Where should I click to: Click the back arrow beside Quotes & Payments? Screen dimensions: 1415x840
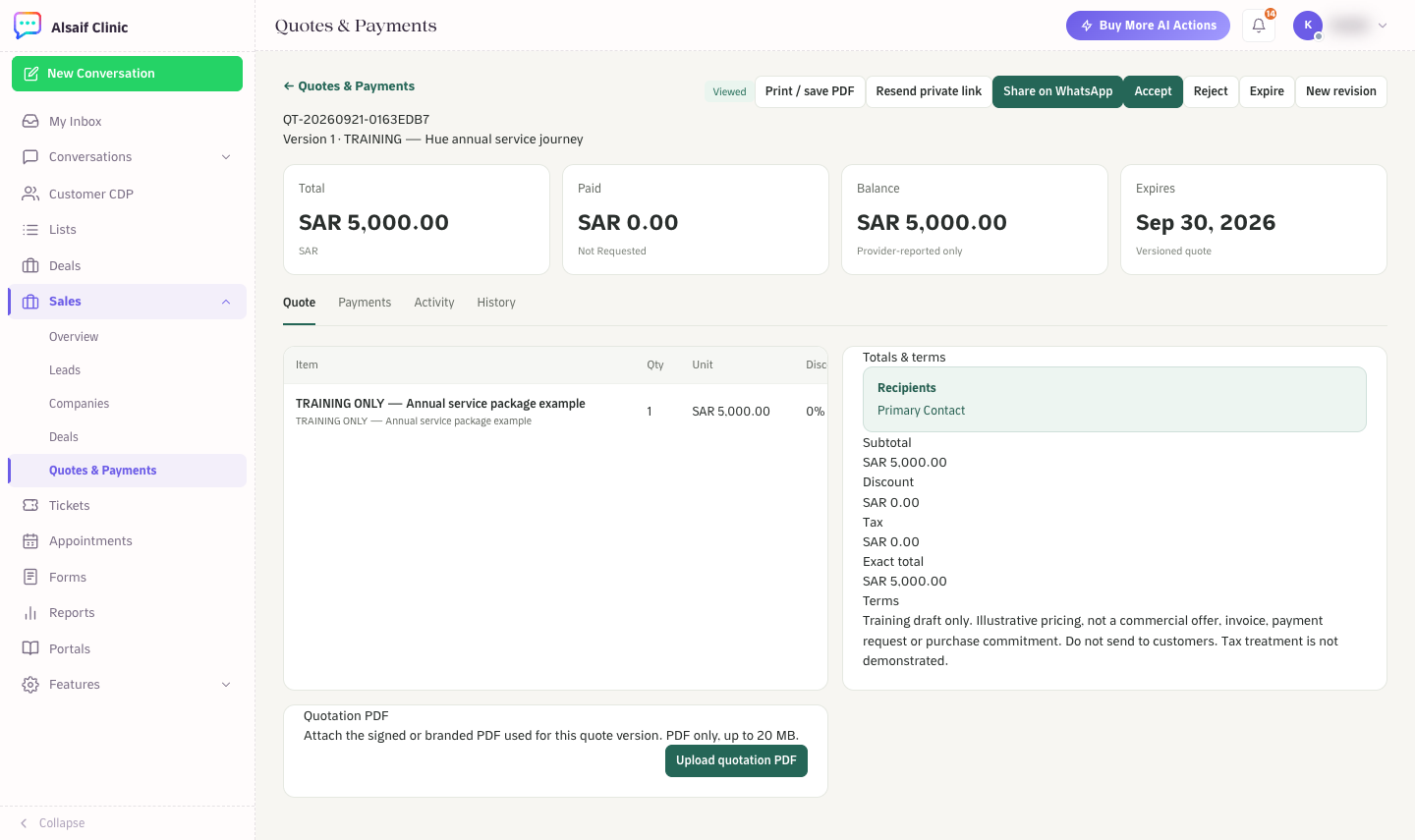tap(289, 86)
